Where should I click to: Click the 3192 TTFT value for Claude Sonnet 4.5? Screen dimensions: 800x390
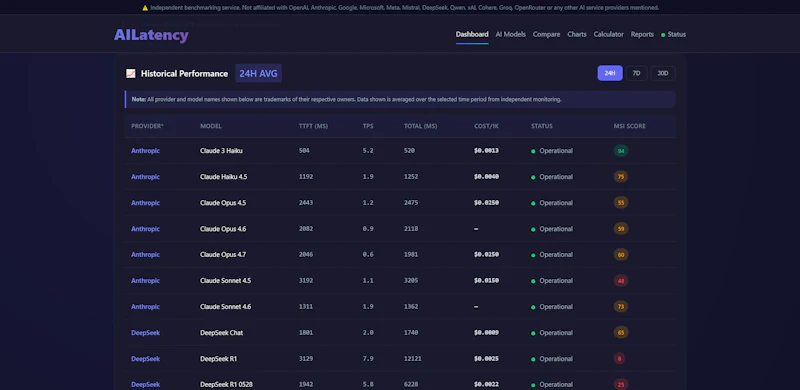click(x=306, y=280)
